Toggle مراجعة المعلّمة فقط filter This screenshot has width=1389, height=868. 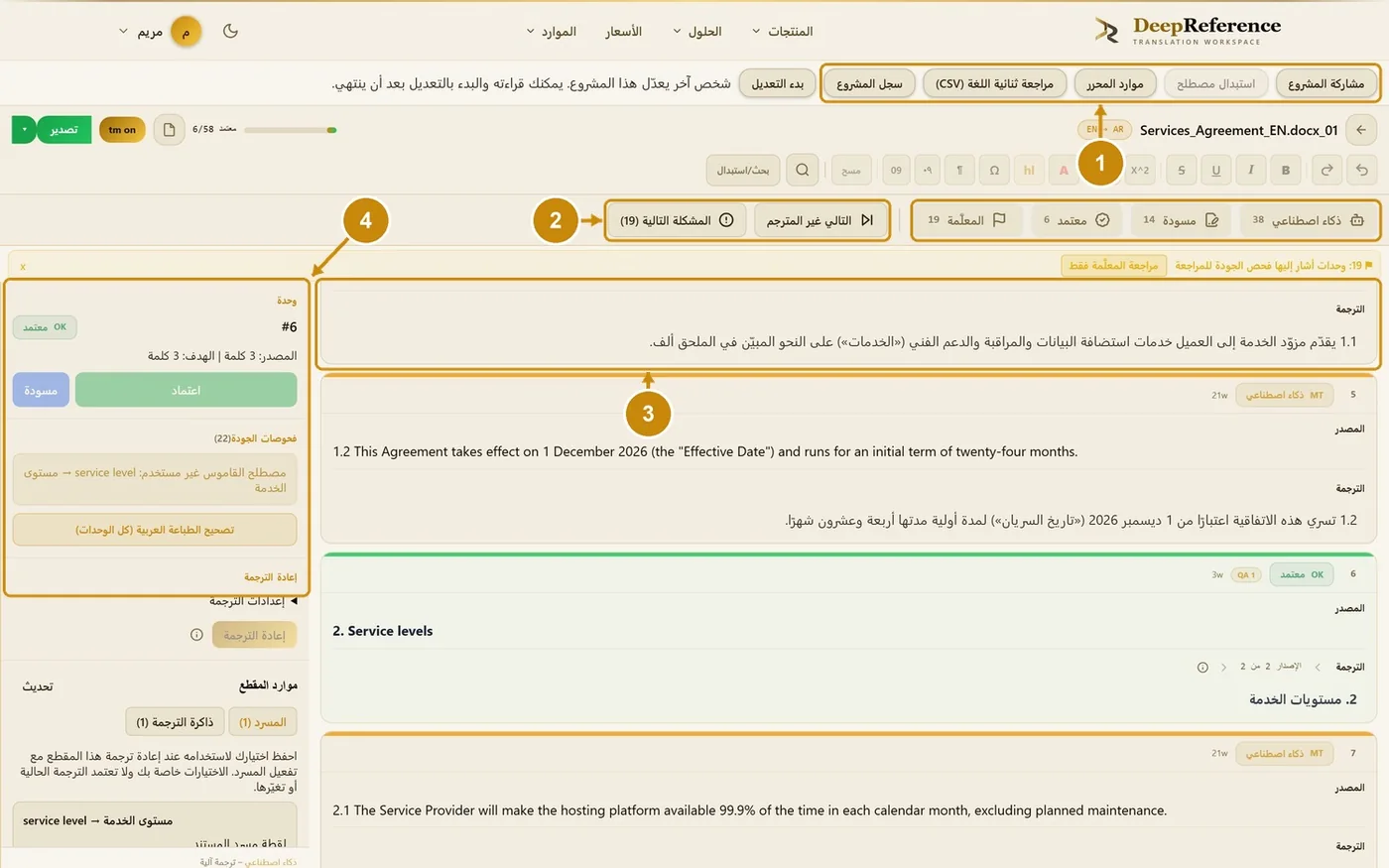[x=1114, y=266]
